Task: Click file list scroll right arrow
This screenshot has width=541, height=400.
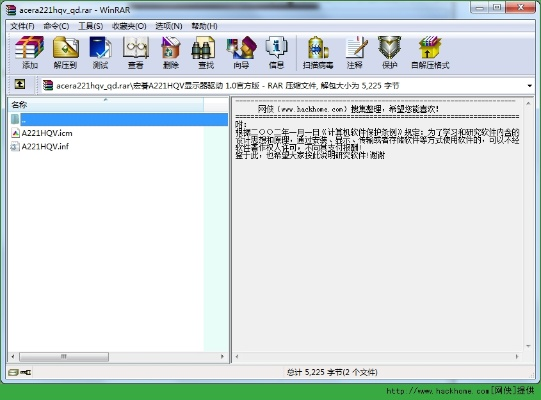Action: tap(223, 357)
